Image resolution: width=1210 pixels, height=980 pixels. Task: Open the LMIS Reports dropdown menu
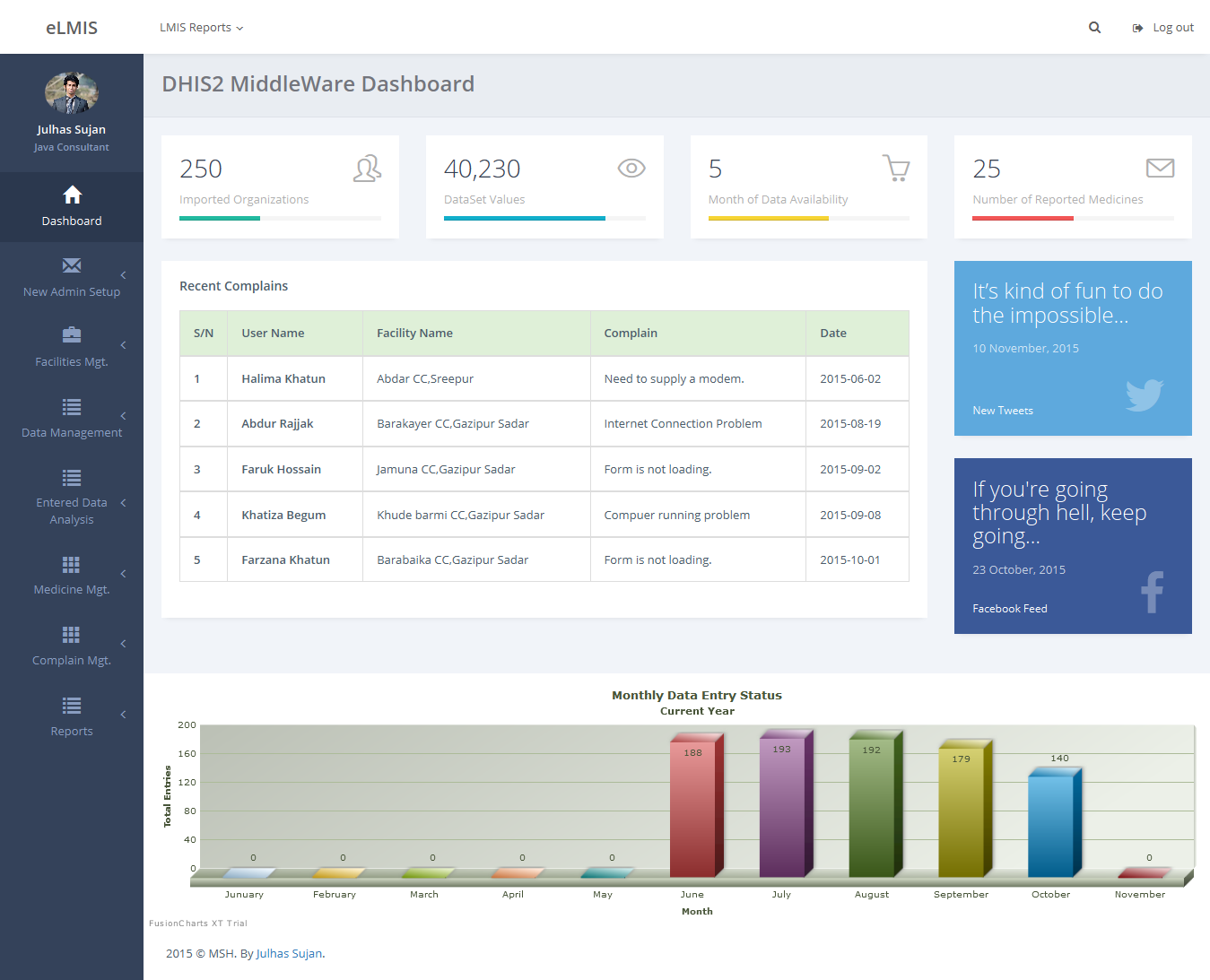(x=201, y=28)
